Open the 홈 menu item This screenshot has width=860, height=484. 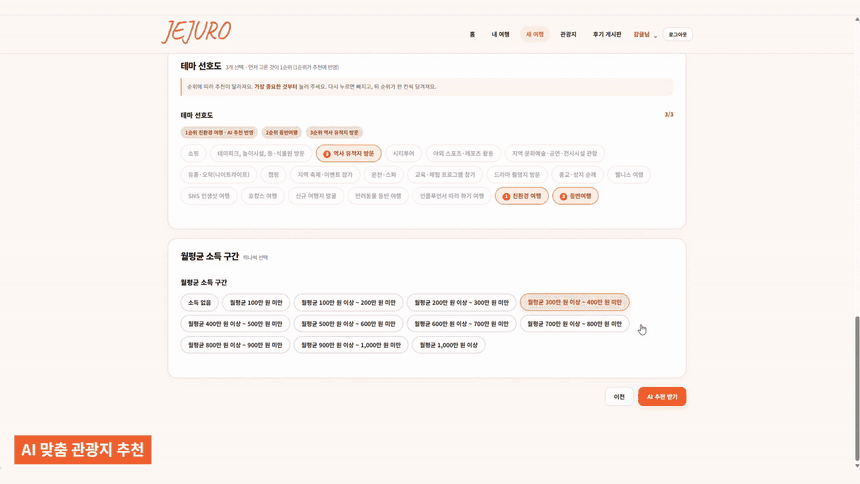pyautogui.click(x=472, y=35)
